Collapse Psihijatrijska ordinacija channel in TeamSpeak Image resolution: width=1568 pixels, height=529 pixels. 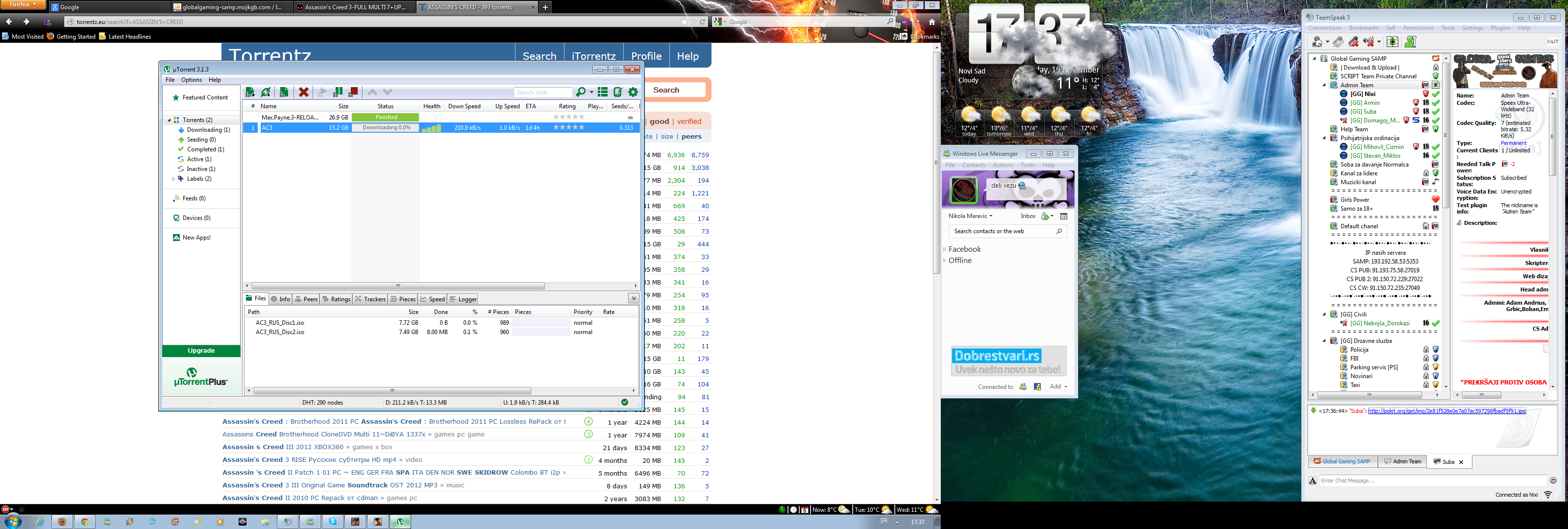coord(1324,138)
